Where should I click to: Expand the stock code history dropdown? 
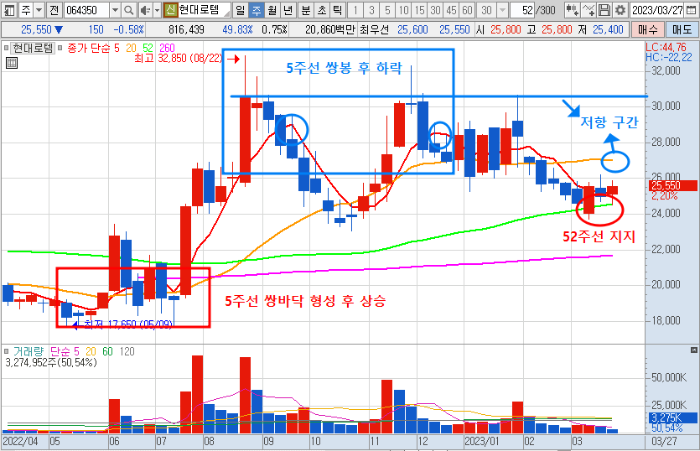tap(115, 9)
